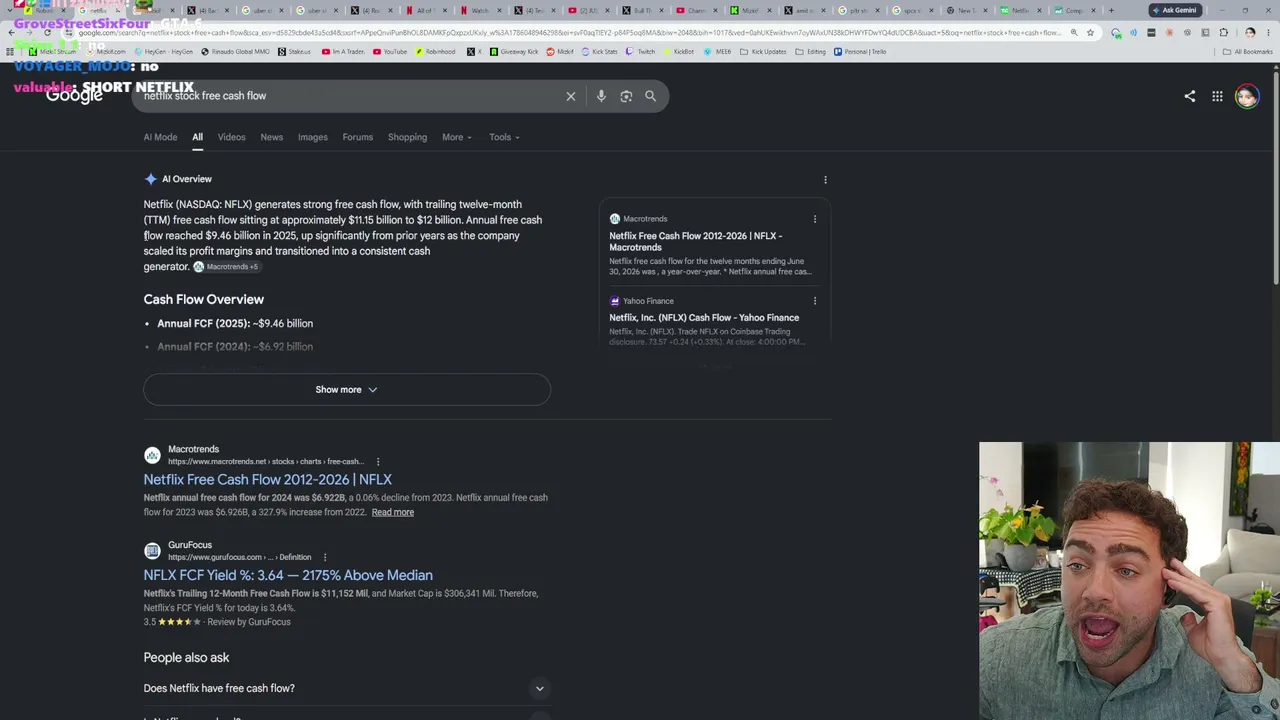Image resolution: width=1280 pixels, height=720 pixels.
Task: Open a new tab with the plus button
Action: (x=1111, y=11)
